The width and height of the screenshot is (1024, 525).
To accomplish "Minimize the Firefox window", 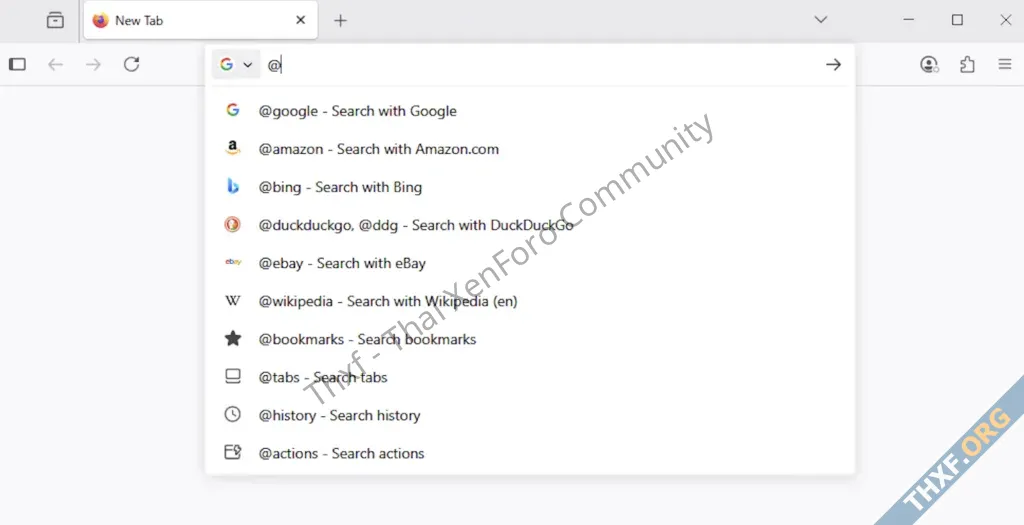I will [x=908, y=20].
